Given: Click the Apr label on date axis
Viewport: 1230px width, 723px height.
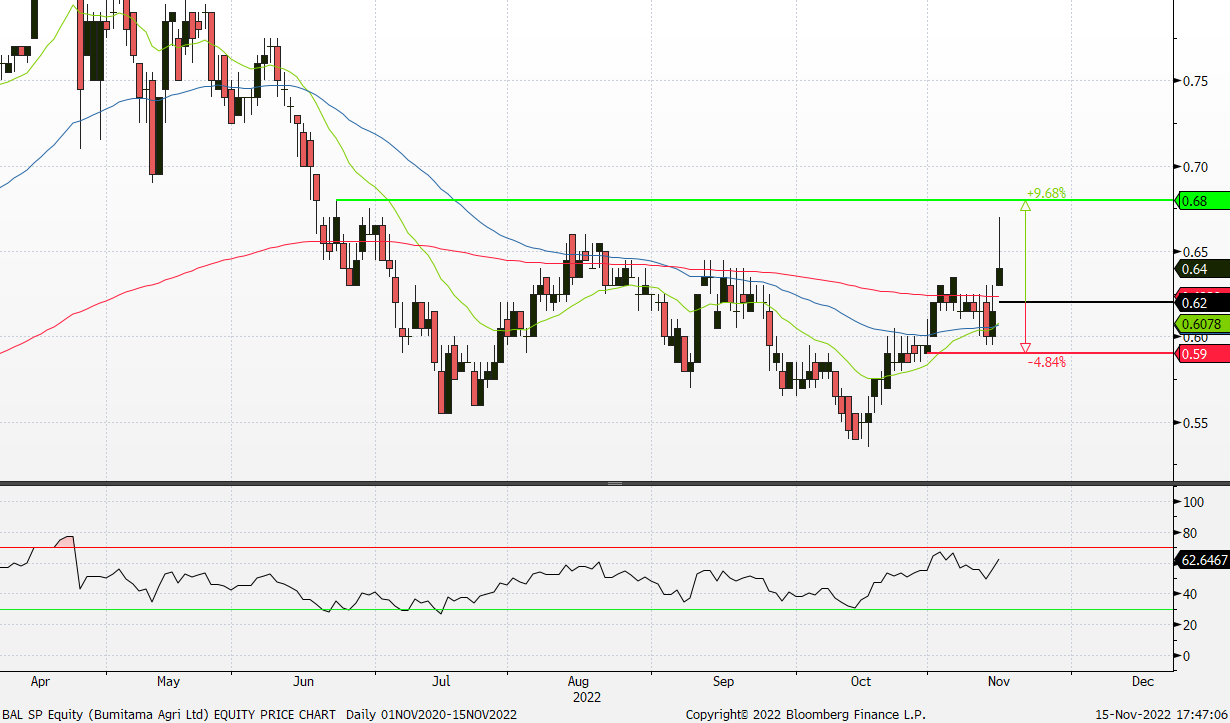Looking at the screenshot, I should [41, 682].
